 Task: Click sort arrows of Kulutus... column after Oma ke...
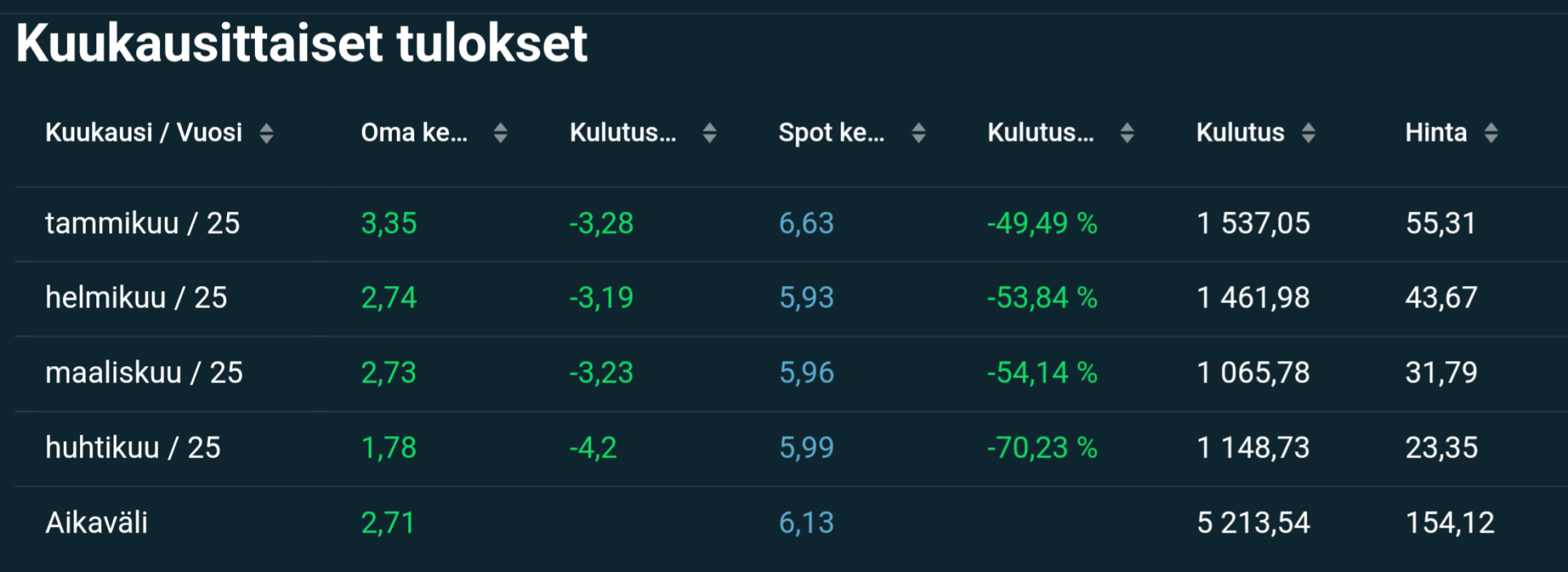(710, 133)
